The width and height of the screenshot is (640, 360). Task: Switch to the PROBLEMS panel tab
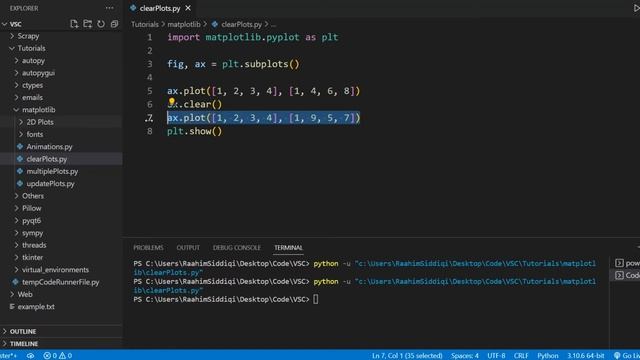148,248
